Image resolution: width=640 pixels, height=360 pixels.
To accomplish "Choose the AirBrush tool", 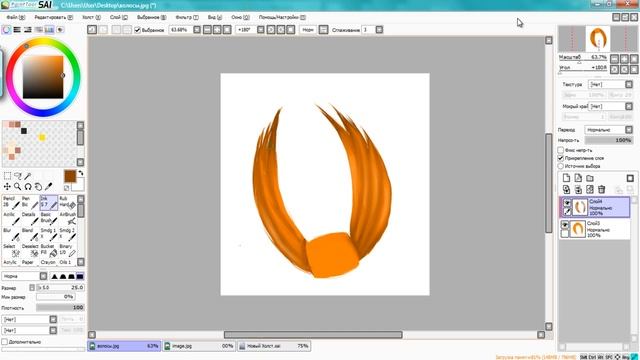I will [x=67, y=218].
